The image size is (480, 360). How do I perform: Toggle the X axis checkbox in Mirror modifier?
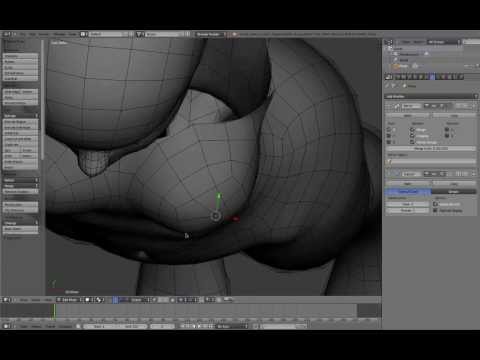pos(389,130)
